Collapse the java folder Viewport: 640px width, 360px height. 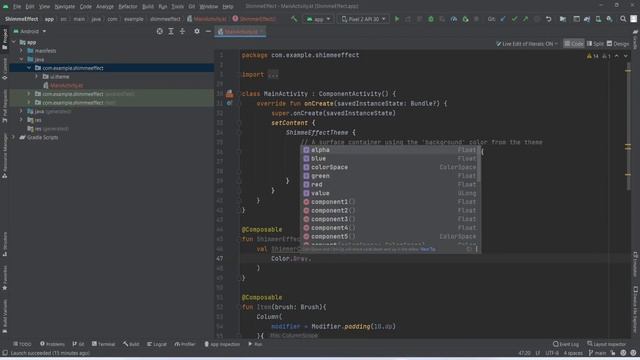(21, 60)
